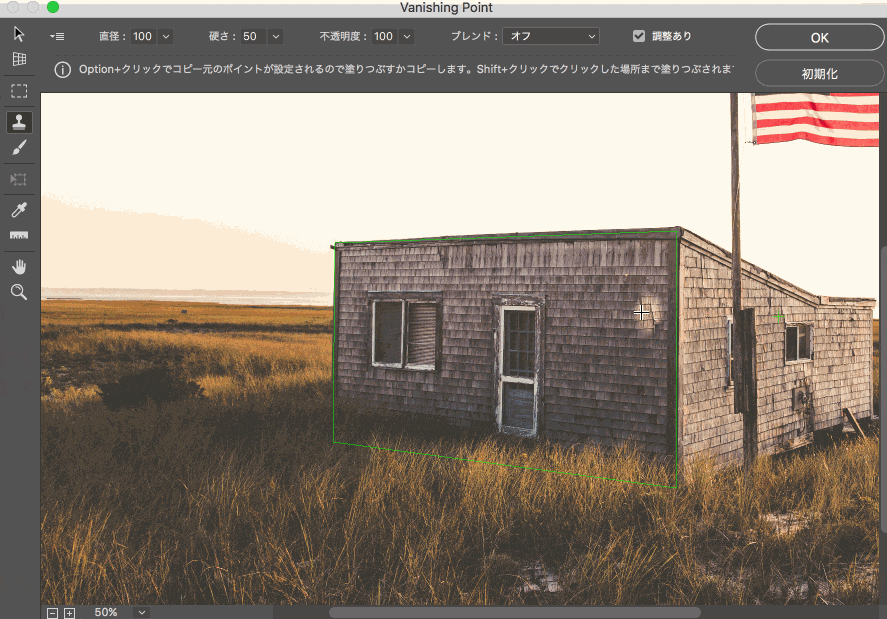Select the Create Plane grid tool
Viewport: 887px width, 619px height.
[x=19, y=59]
